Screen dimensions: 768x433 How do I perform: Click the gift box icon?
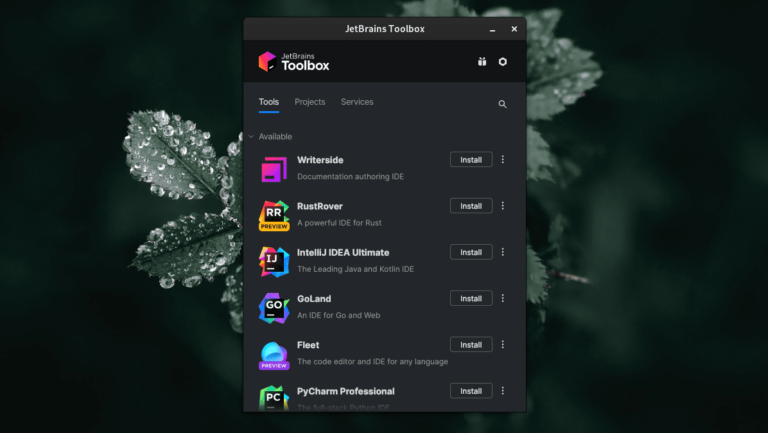[x=482, y=62]
